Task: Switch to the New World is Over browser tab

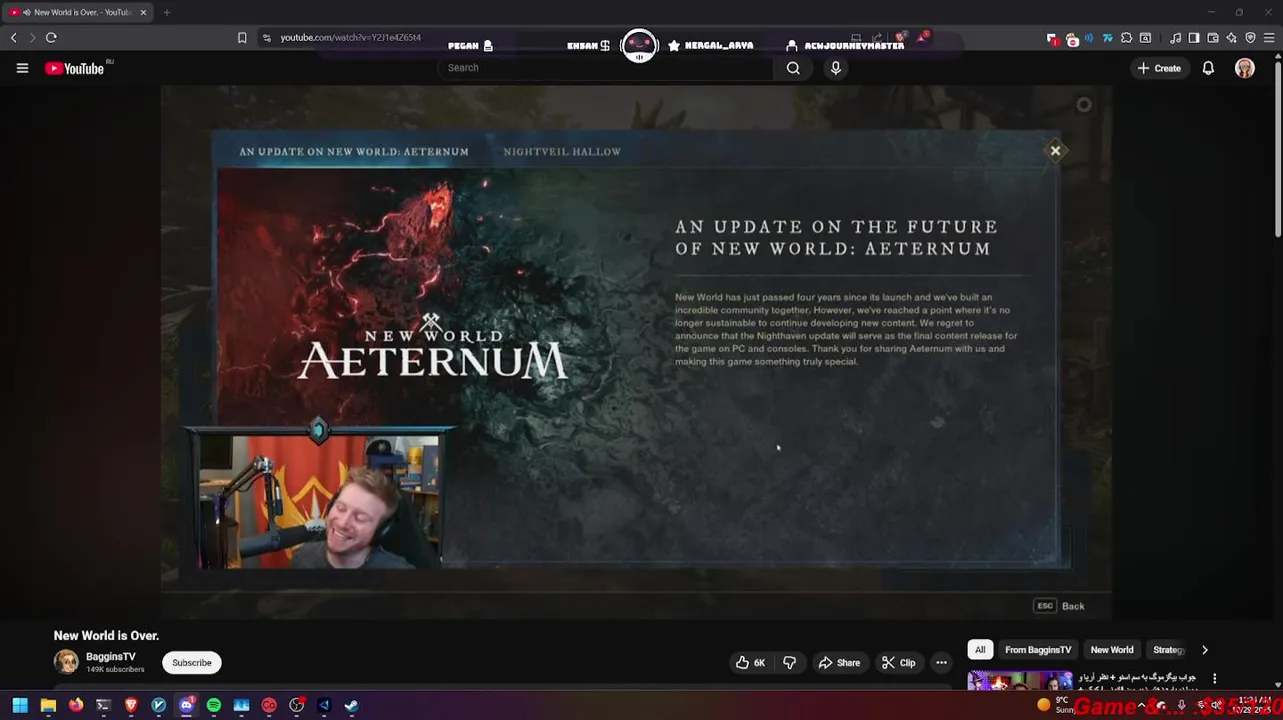Action: coord(78,12)
